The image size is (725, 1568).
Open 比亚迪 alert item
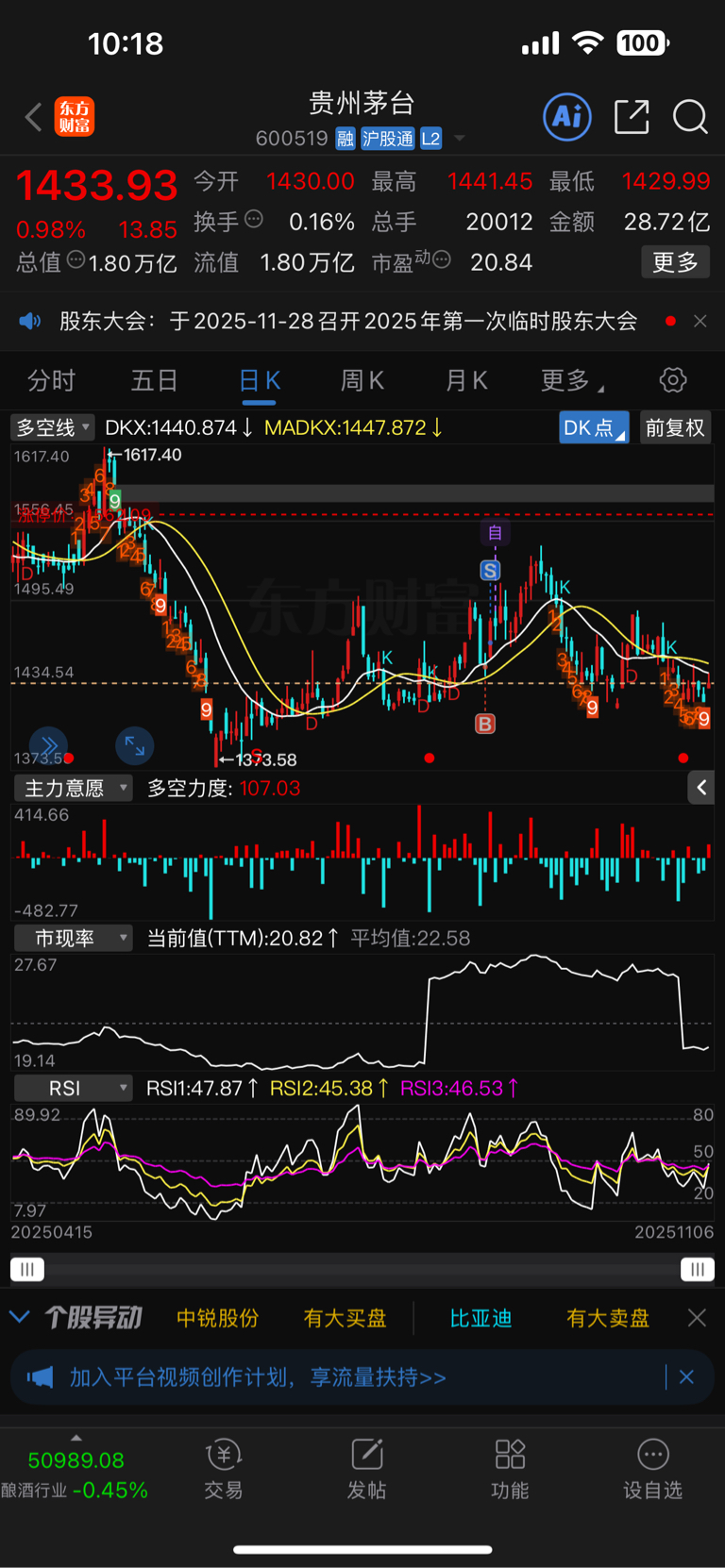481,1318
